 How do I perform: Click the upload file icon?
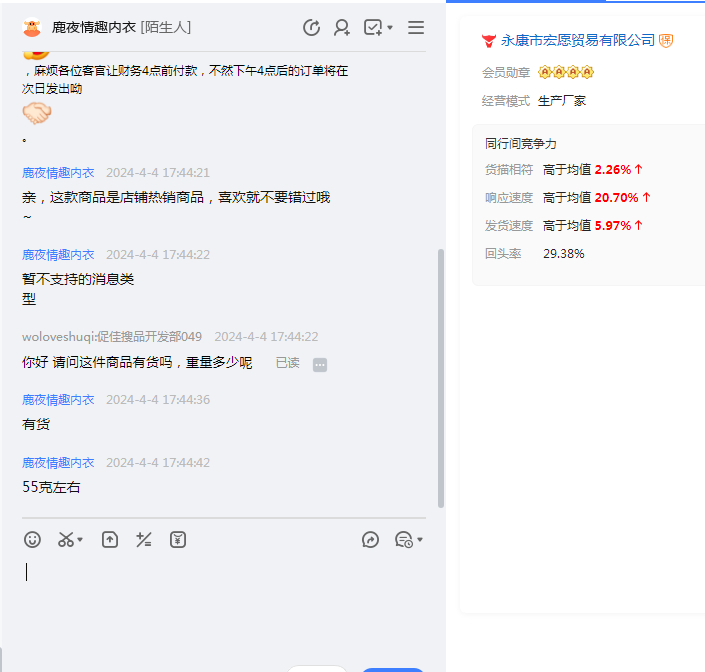click(110, 539)
